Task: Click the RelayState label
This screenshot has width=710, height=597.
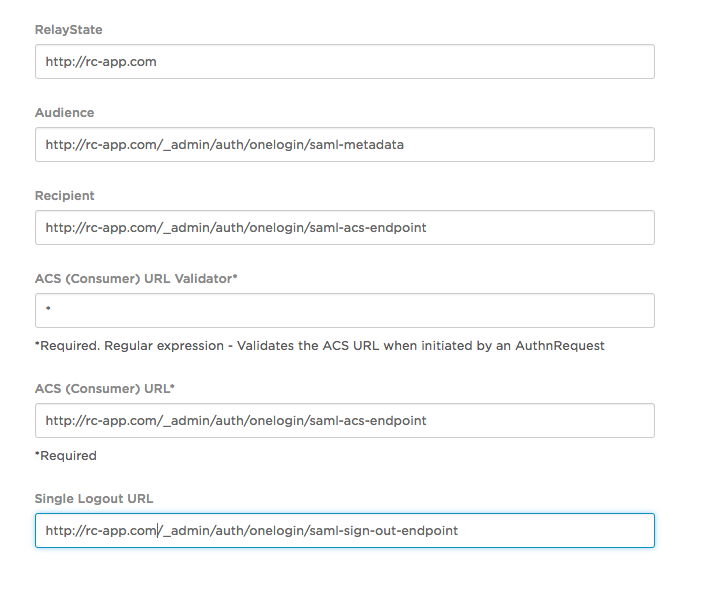Action: pyautogui.click(x=68, y=30)
